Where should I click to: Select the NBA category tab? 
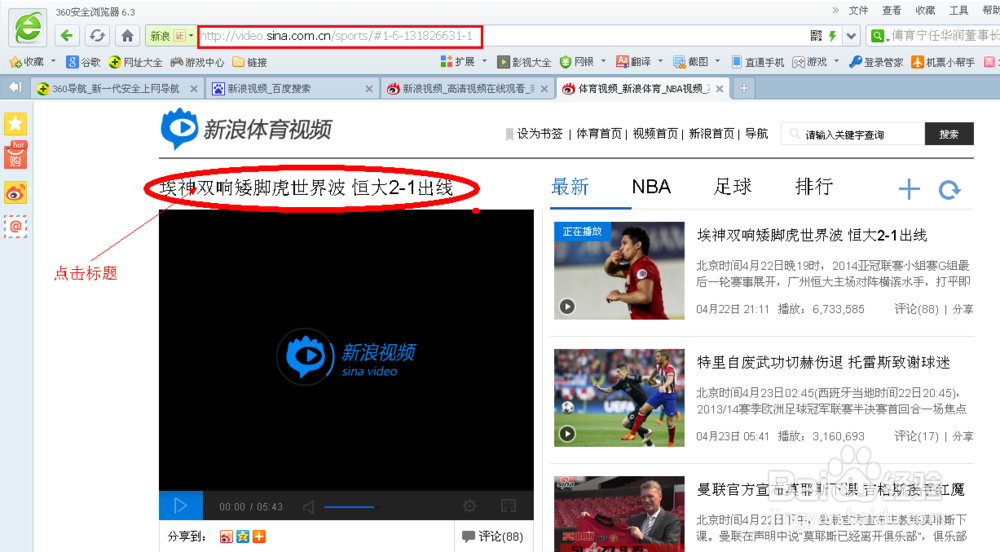click(651, 187)
